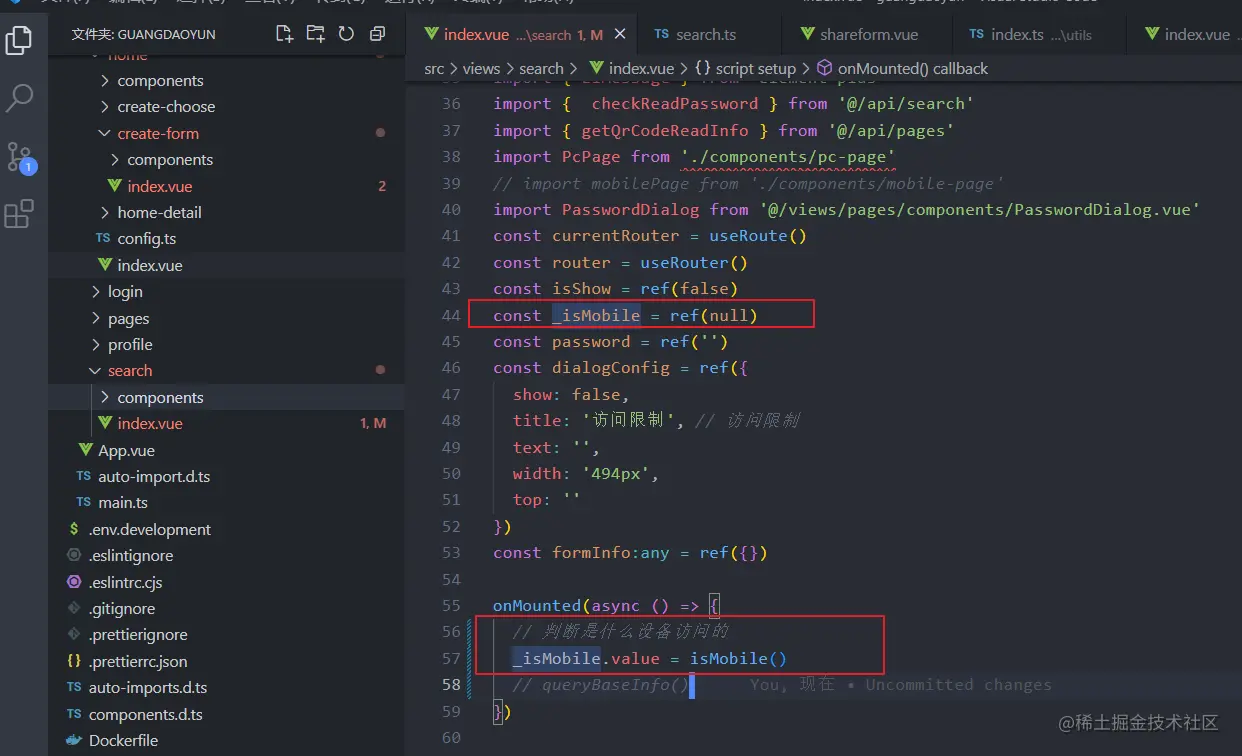This screenshot has height=756, width=1242.
Task: Open Source Control view with 1 badge
Action: coord(20,157)
